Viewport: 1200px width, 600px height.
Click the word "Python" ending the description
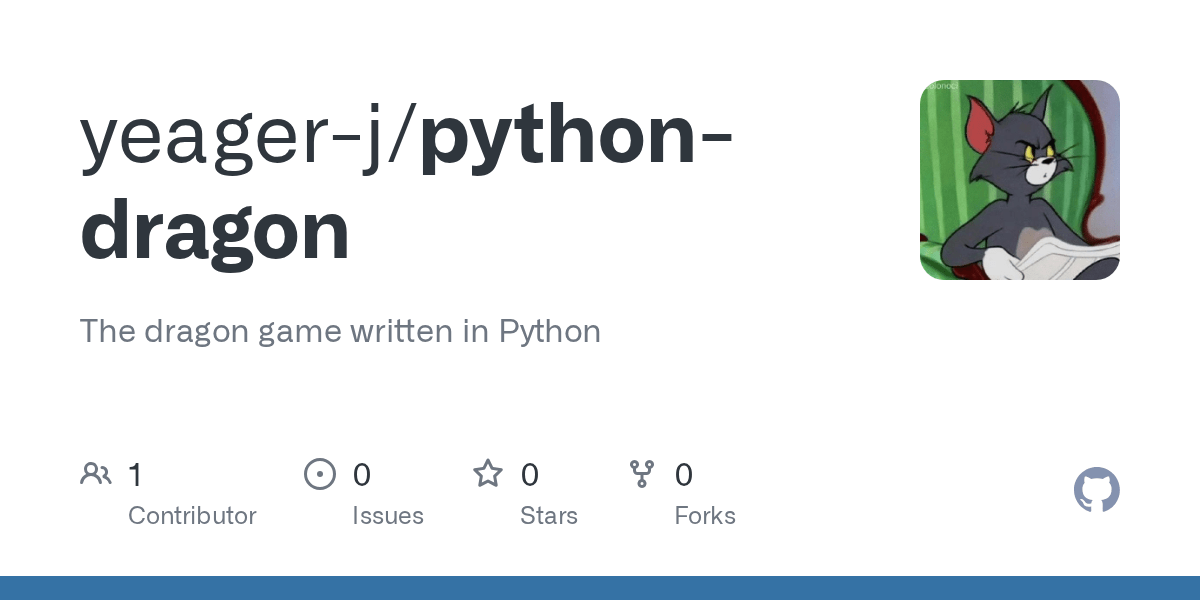pos(549,331)
